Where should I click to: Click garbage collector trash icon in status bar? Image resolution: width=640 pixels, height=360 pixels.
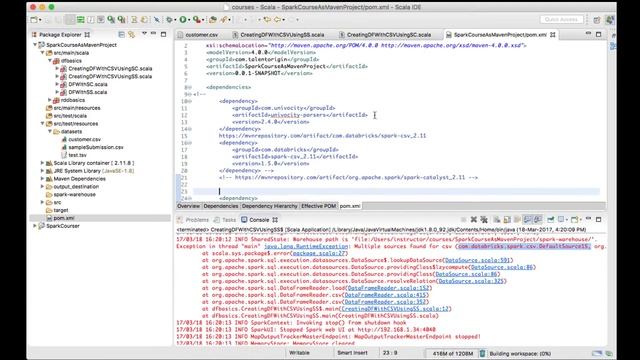click(482, 353)
